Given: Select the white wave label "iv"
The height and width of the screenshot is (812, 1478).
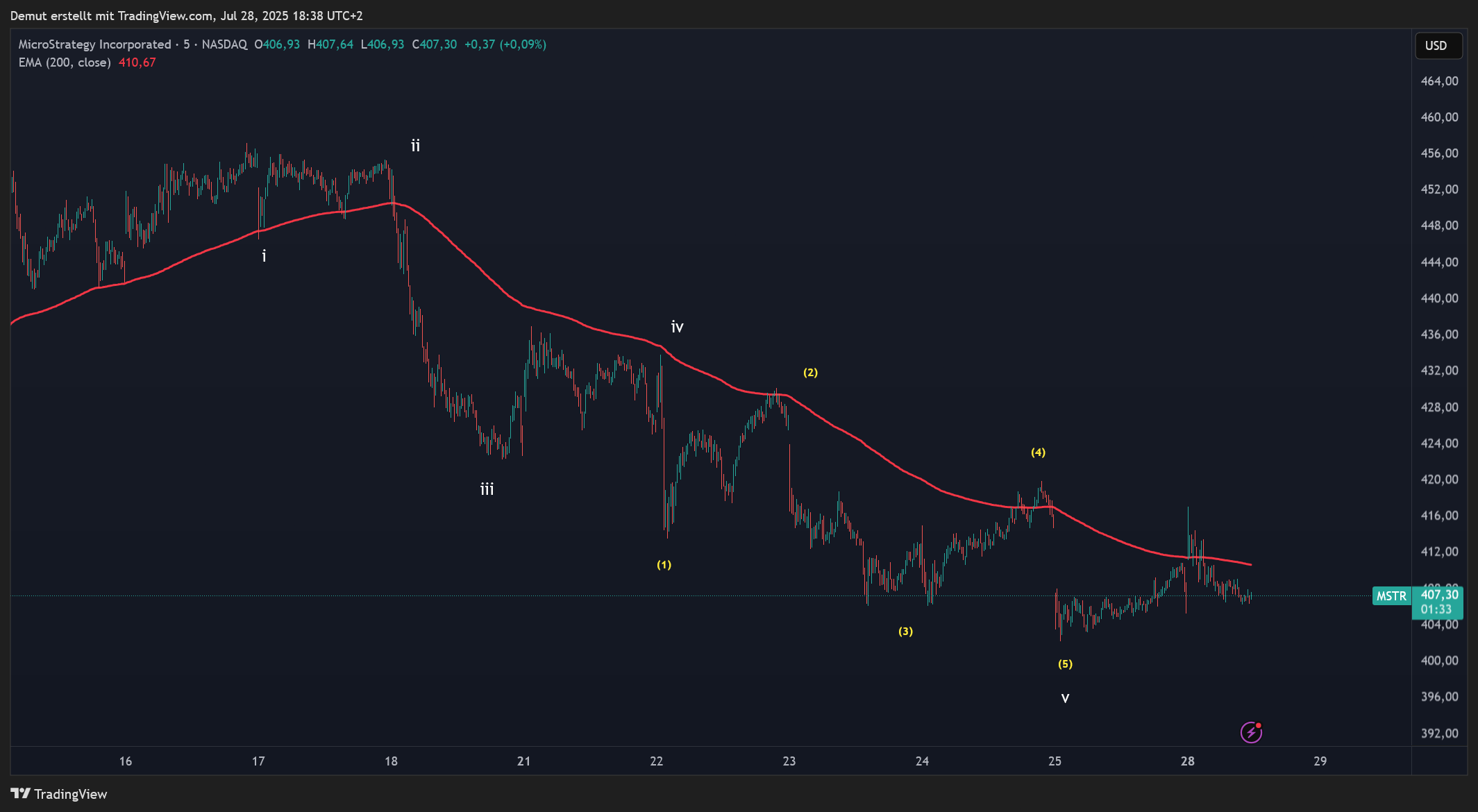Looking at the screenshot, I should coord(677,327).
